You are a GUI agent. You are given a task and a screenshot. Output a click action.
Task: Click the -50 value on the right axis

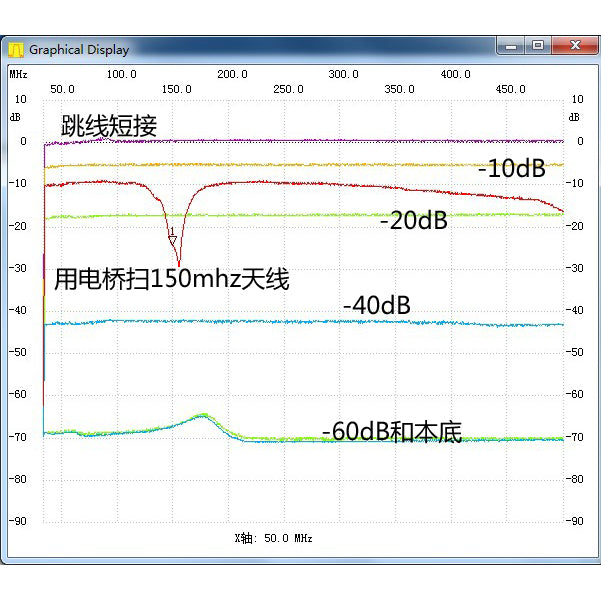576,352
